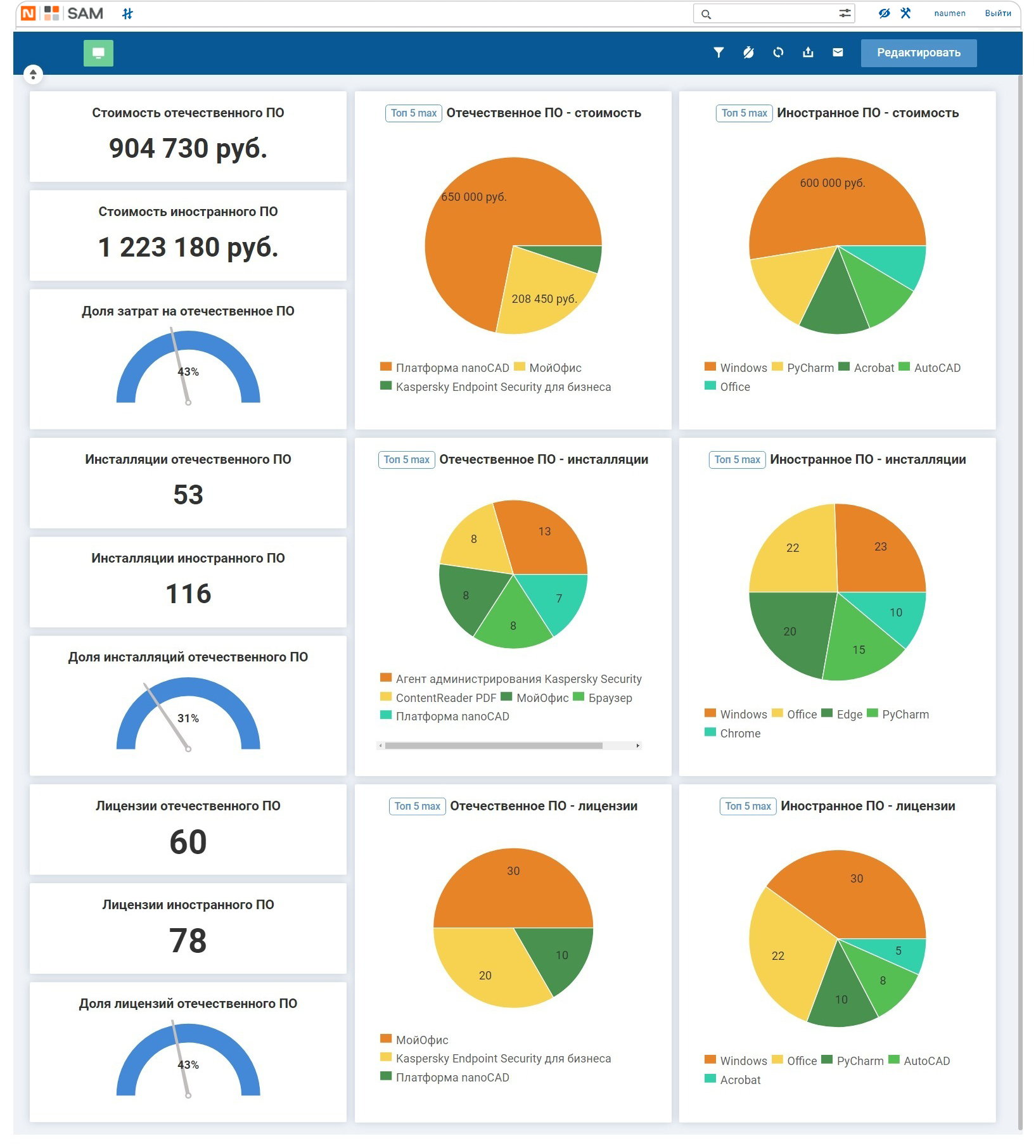Screen dimensions: 1036x1148
Task: Toggle Edge legend in foreign installations chart
Action: (842, 715)
